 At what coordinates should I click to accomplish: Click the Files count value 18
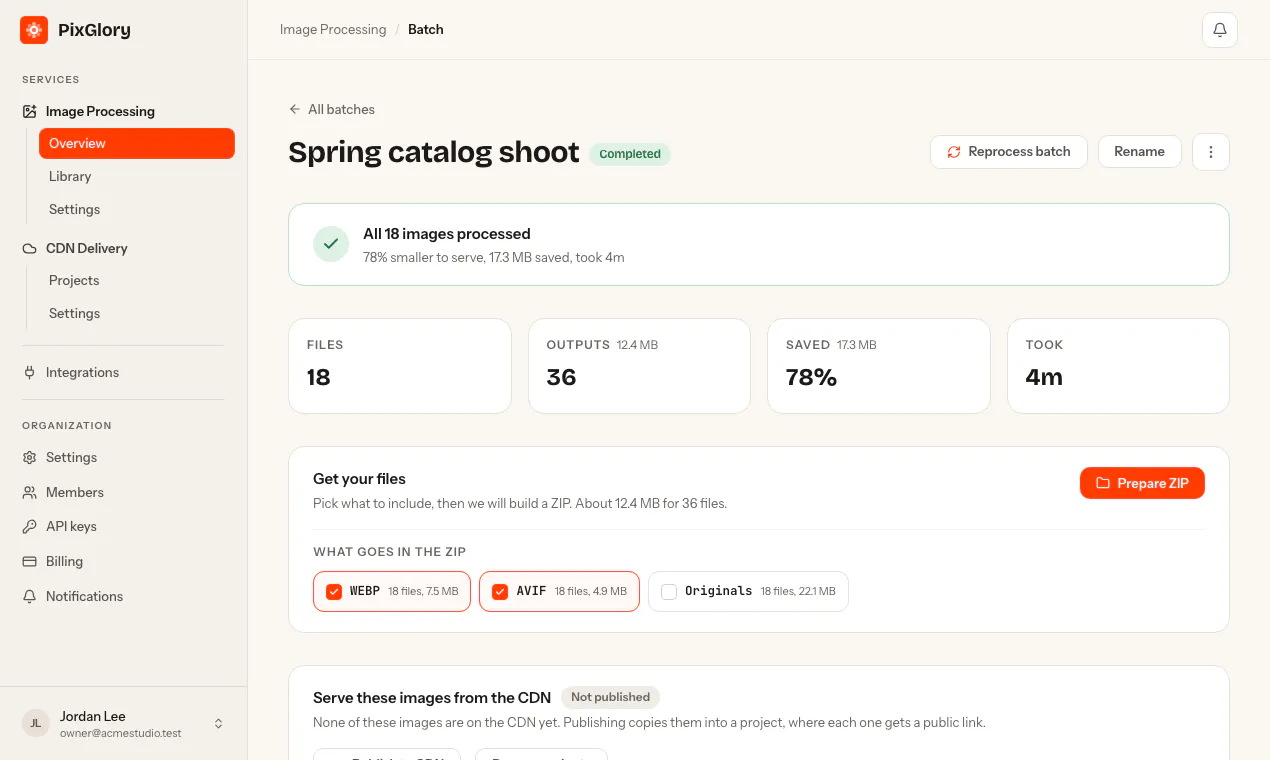319,377
